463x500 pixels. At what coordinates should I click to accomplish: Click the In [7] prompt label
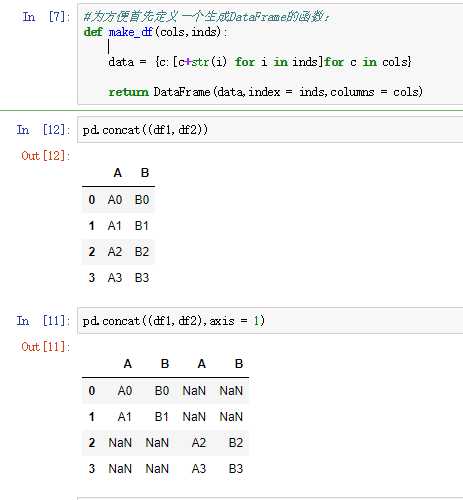[46, 16]
